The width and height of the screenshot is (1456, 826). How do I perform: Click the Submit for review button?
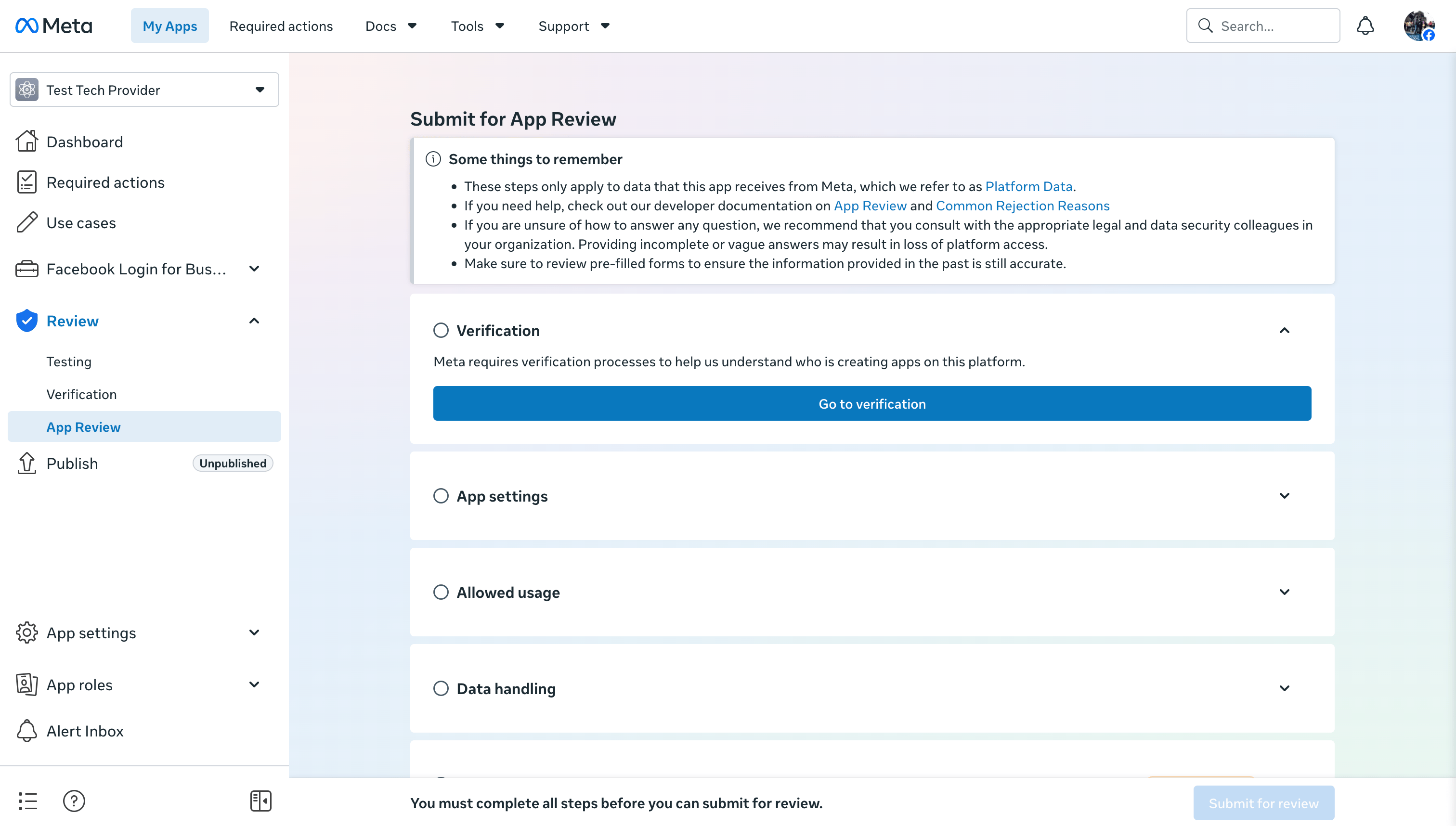[x=1263, y=803]
